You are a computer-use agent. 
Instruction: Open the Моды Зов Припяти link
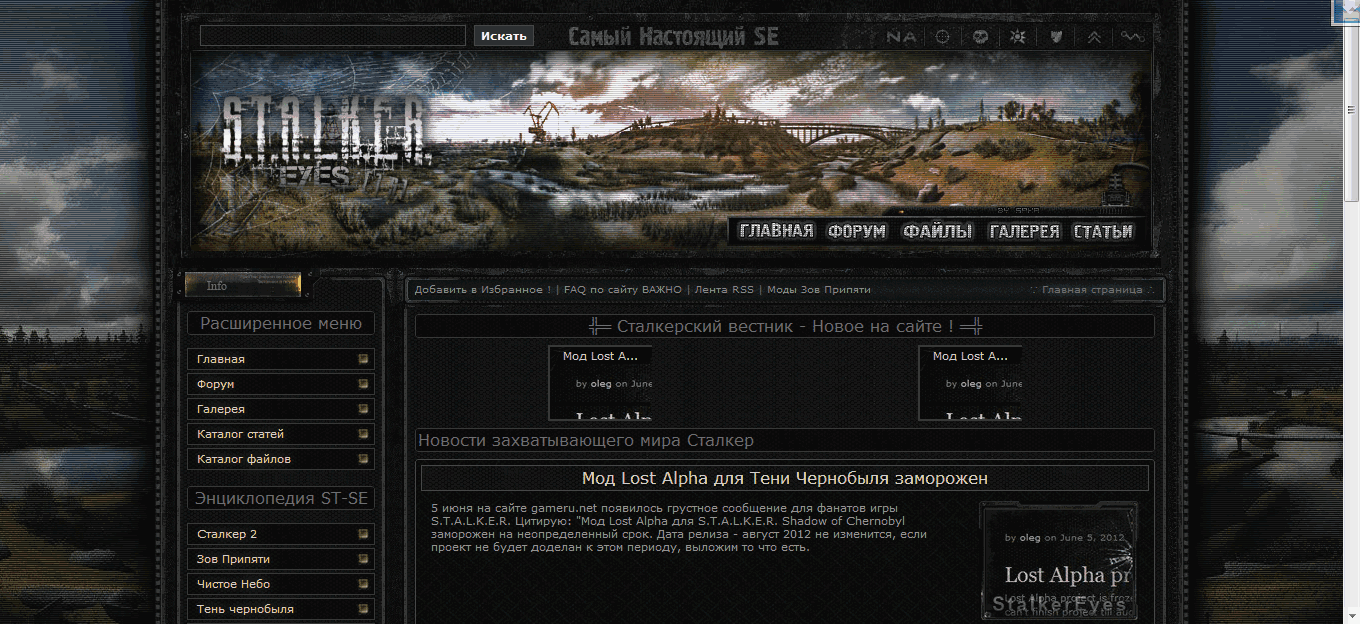pyautogui.click(x=819, y=290)
